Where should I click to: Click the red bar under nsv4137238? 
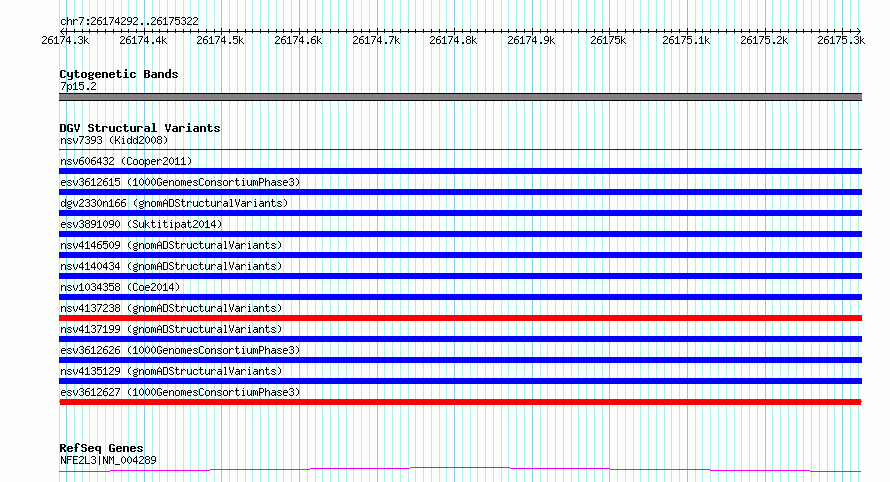(460, 318)
